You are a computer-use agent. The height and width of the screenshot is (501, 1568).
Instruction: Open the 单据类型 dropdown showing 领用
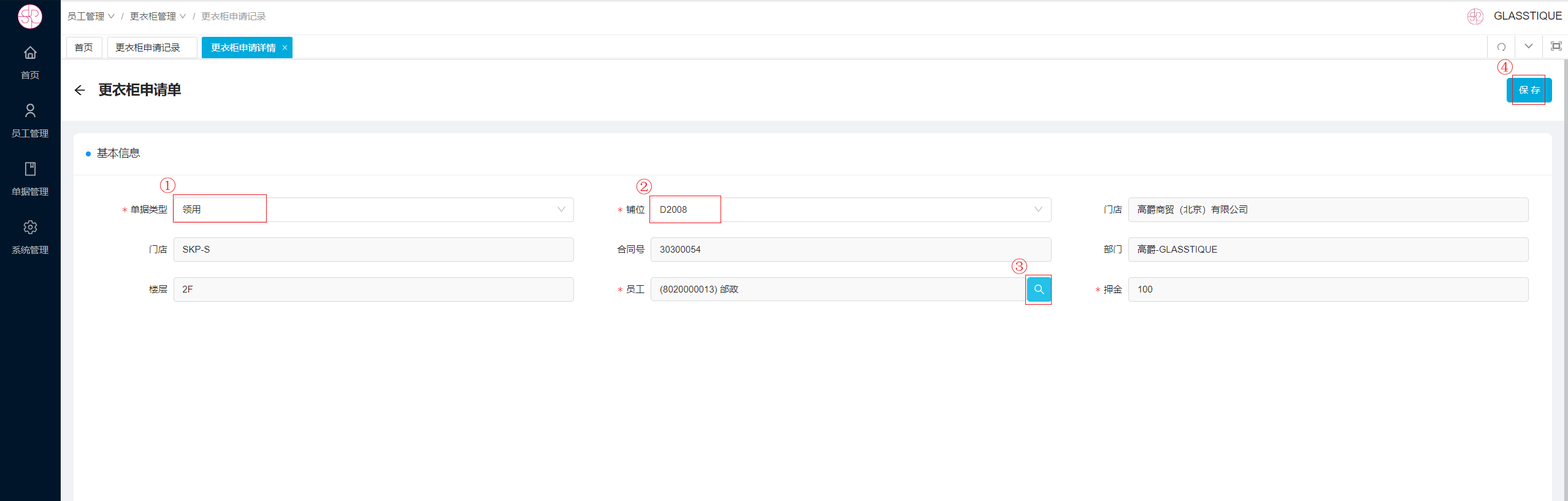pyautogui.click(x=373, y=210)
